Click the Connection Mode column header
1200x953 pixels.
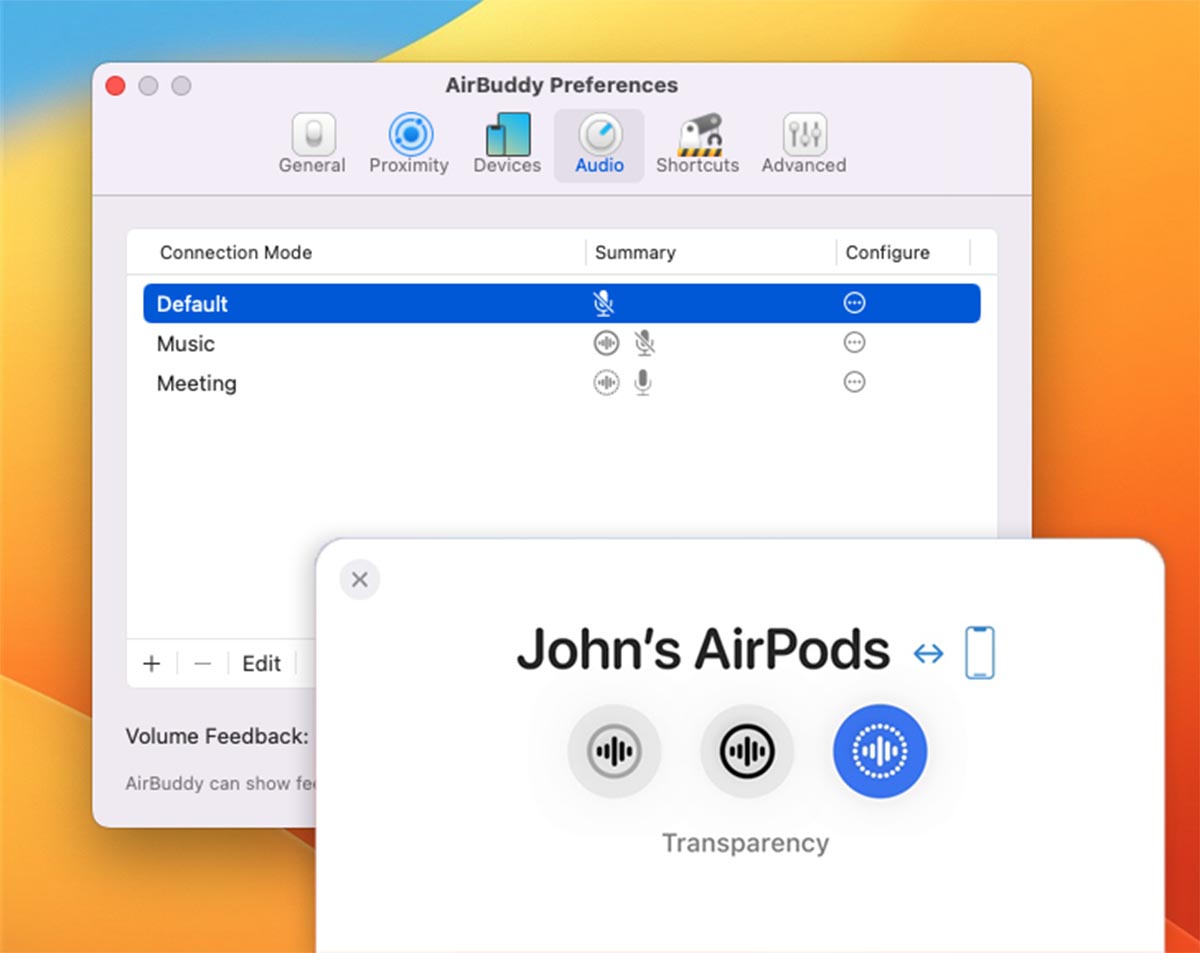(x=236, y=253)
